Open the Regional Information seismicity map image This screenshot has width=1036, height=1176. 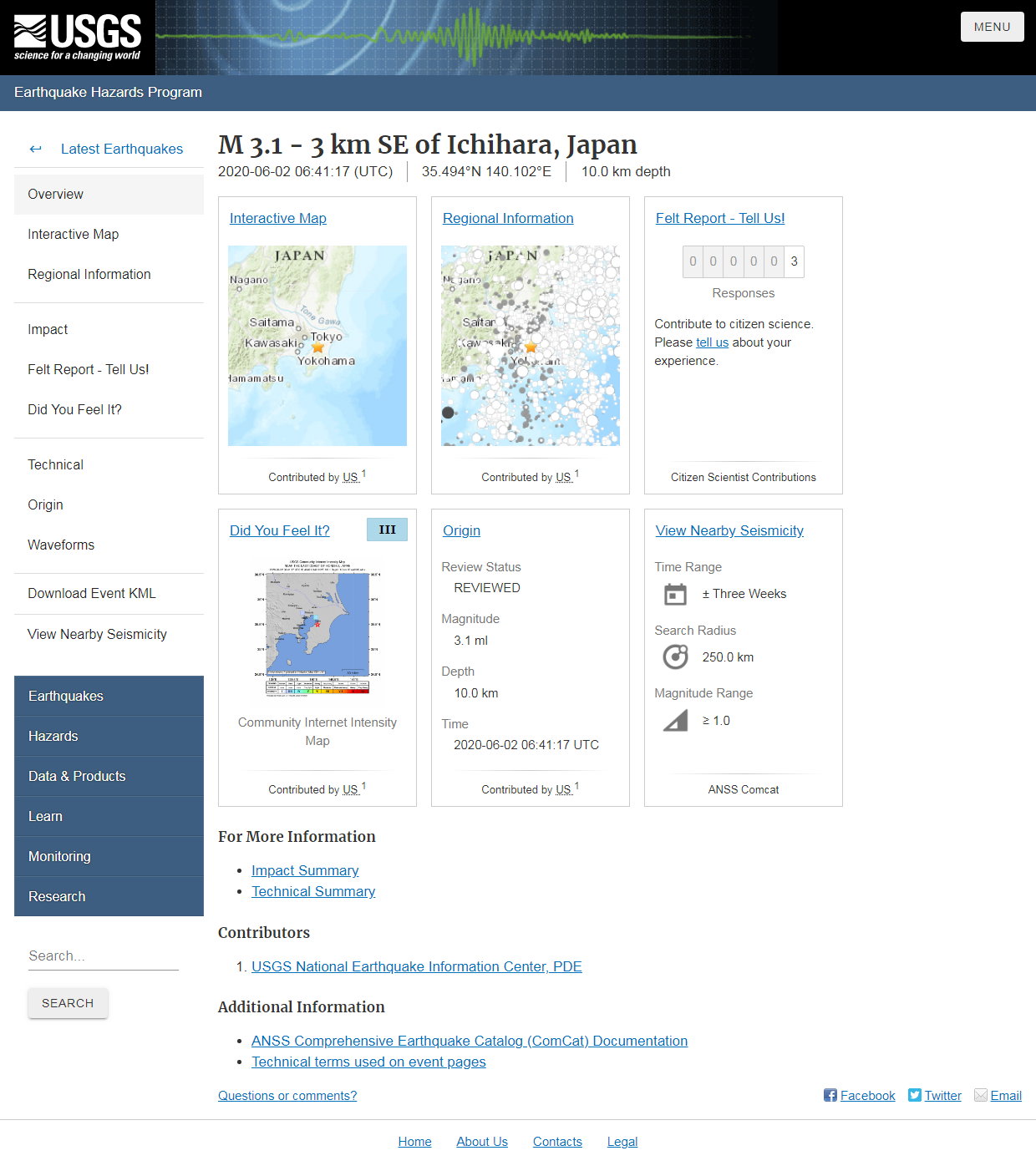(531, 346)
